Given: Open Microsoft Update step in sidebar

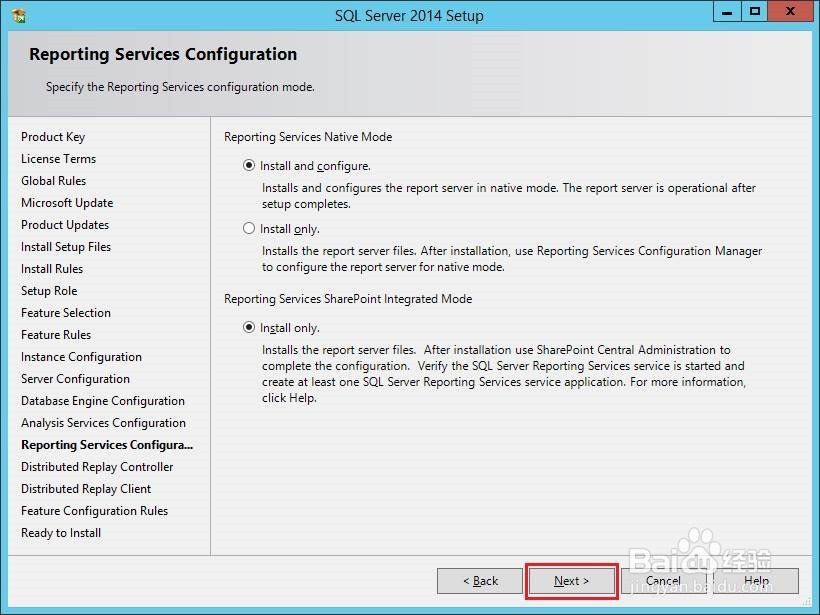Looking at the screenshot, I should coord(67,203).
